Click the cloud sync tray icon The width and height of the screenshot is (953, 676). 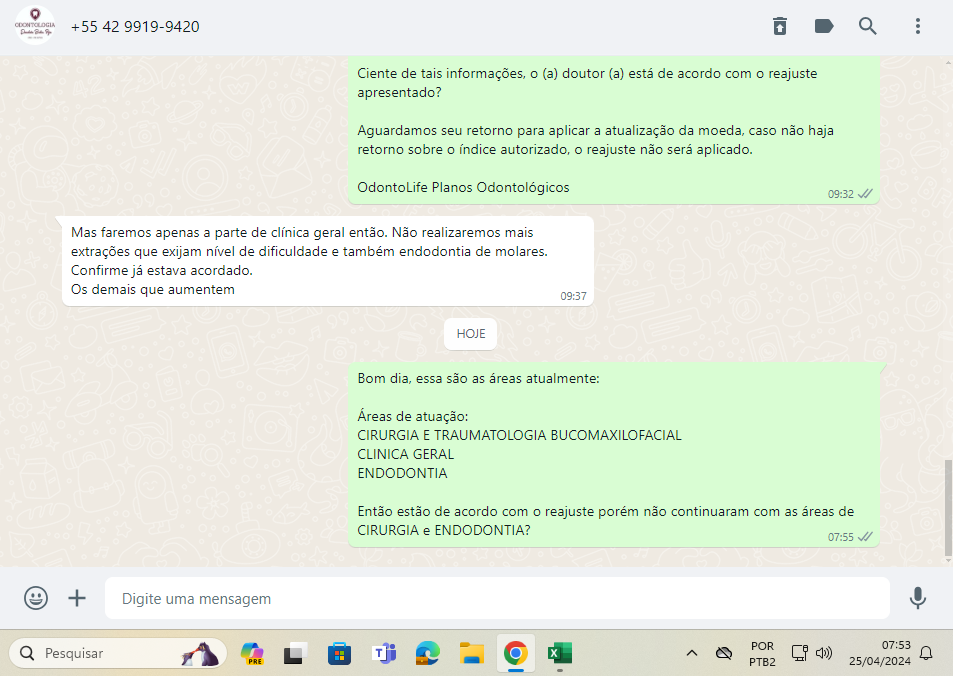(x=723, y=654)
